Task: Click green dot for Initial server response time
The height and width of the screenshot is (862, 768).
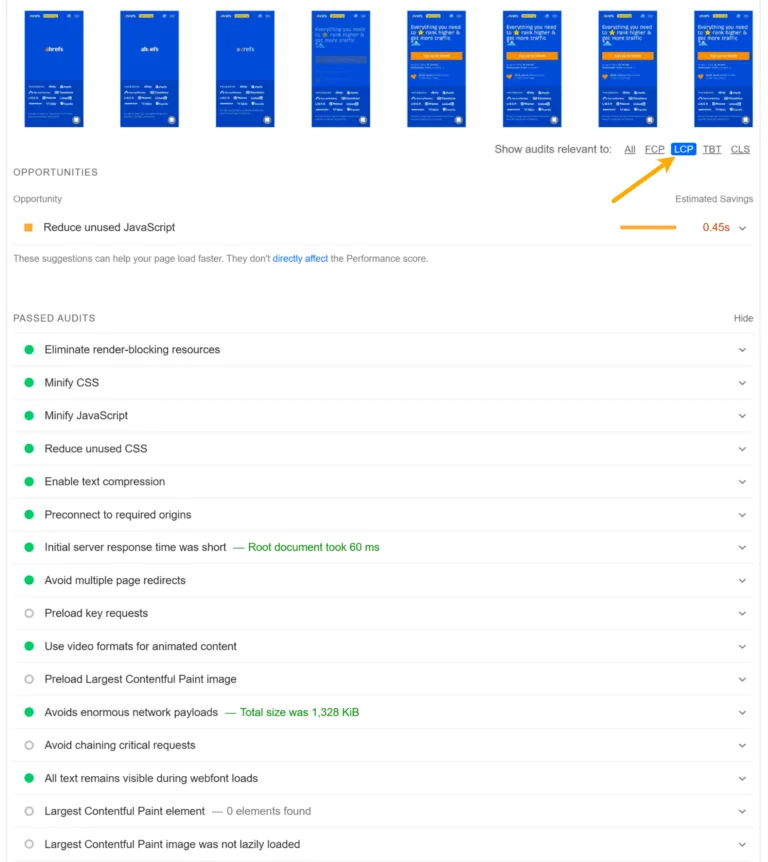Action: (29, 548)
